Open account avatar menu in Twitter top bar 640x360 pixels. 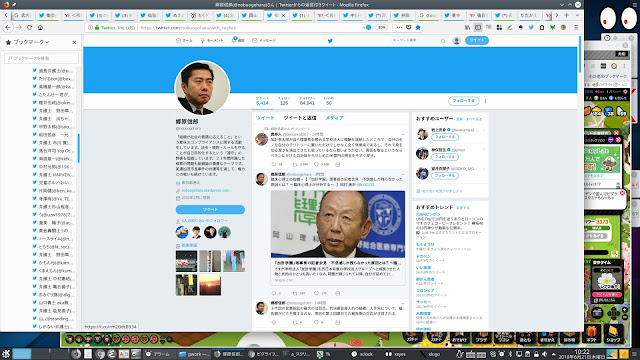pyautogui.click(x=457, y=40)
